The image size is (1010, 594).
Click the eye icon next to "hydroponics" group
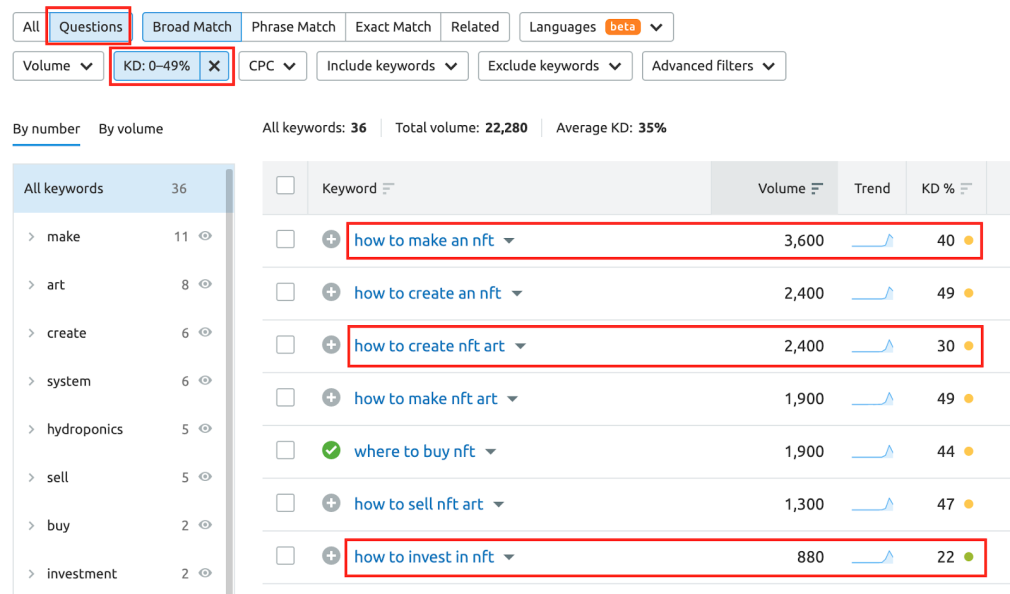(x=204, y=429)
